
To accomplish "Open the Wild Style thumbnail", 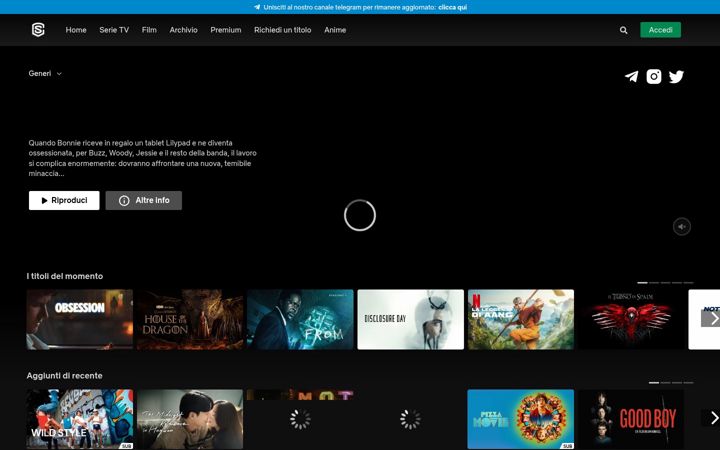I will coord(79,419).
